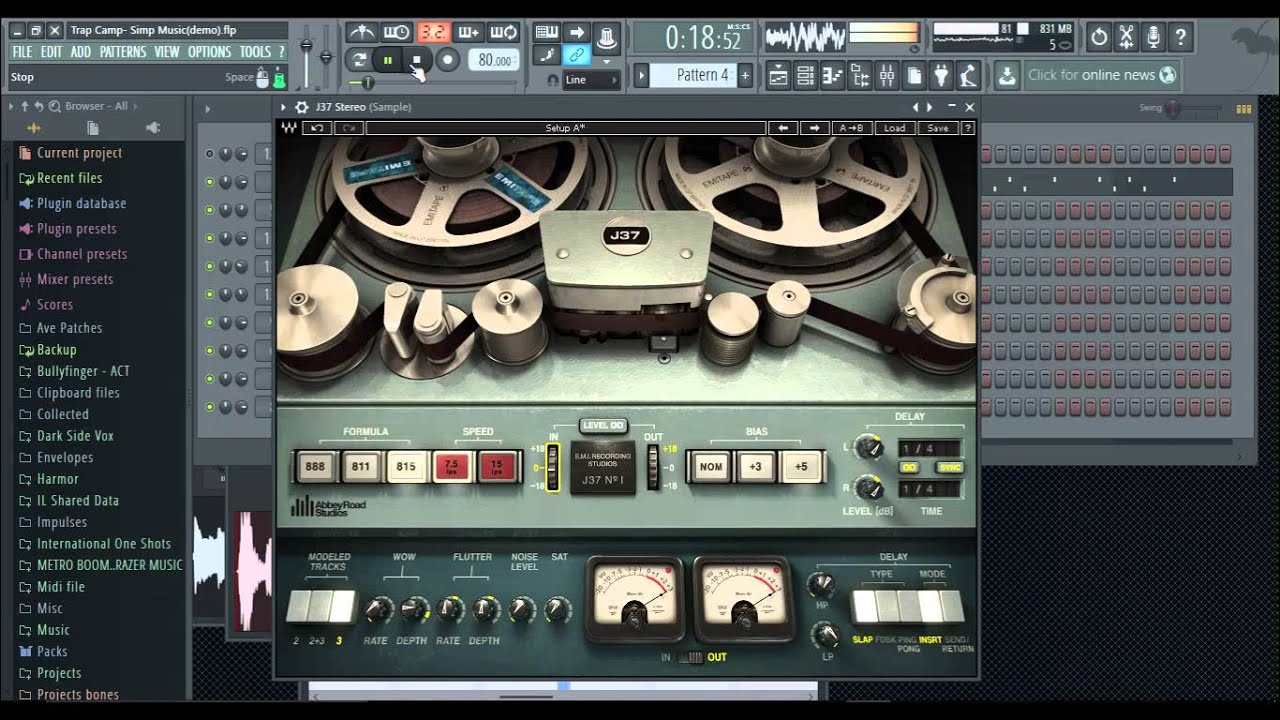Toggle typing keyboard to piano keyboard
This screenshot has width=1280, height=720.
pos(547,31)
